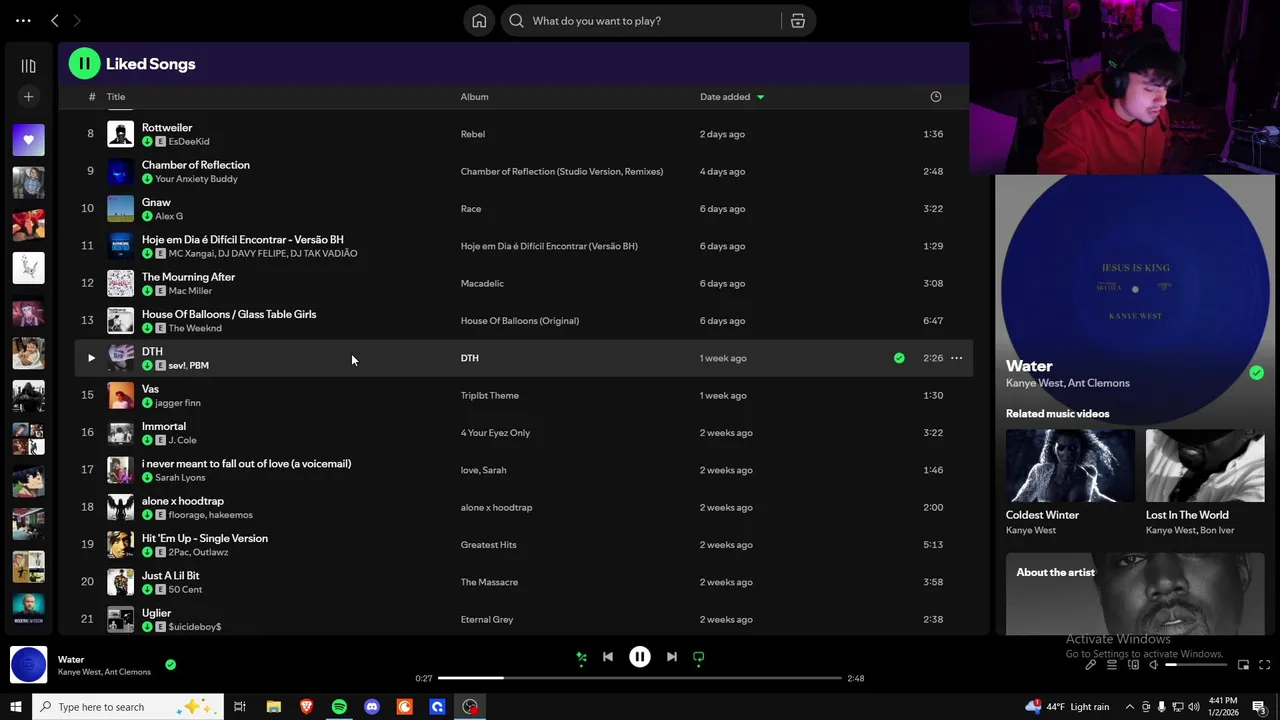Open Spotify from the Windows taskbar

[339, 707]
